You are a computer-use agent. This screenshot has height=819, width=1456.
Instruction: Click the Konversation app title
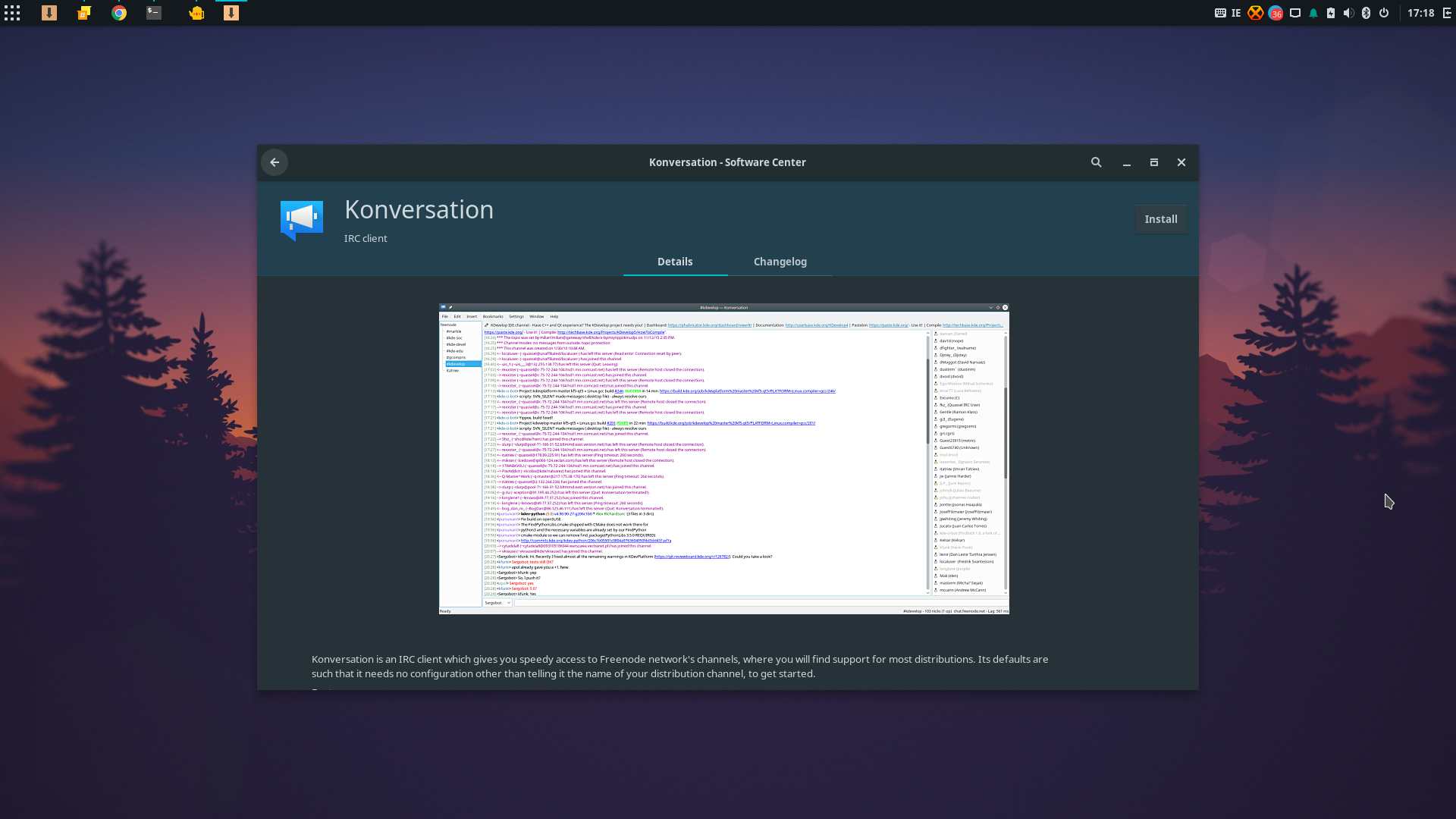419,209
